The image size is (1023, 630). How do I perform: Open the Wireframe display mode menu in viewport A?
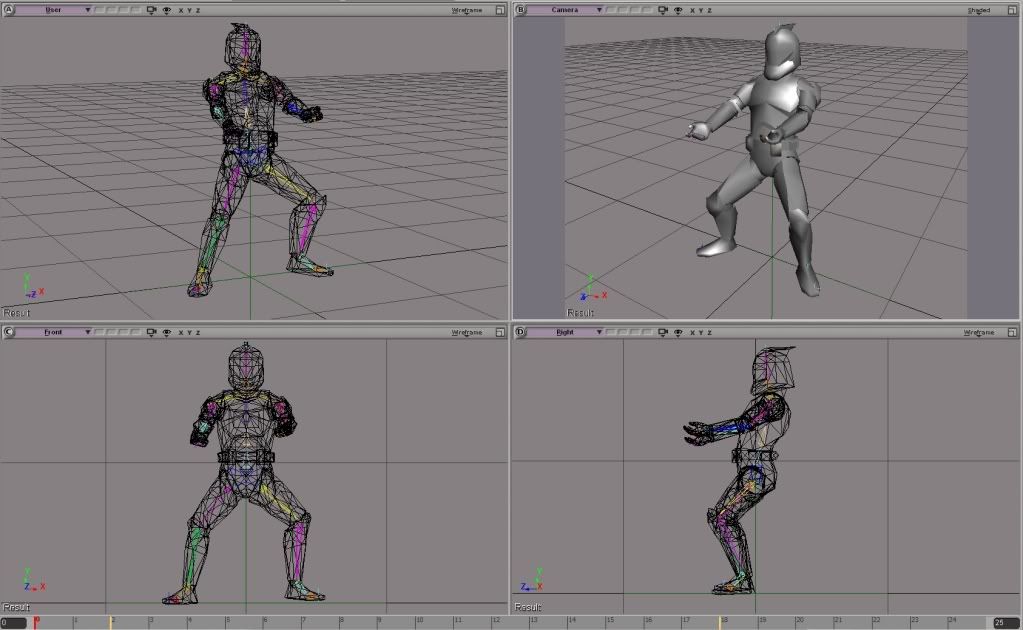(466, 10)
